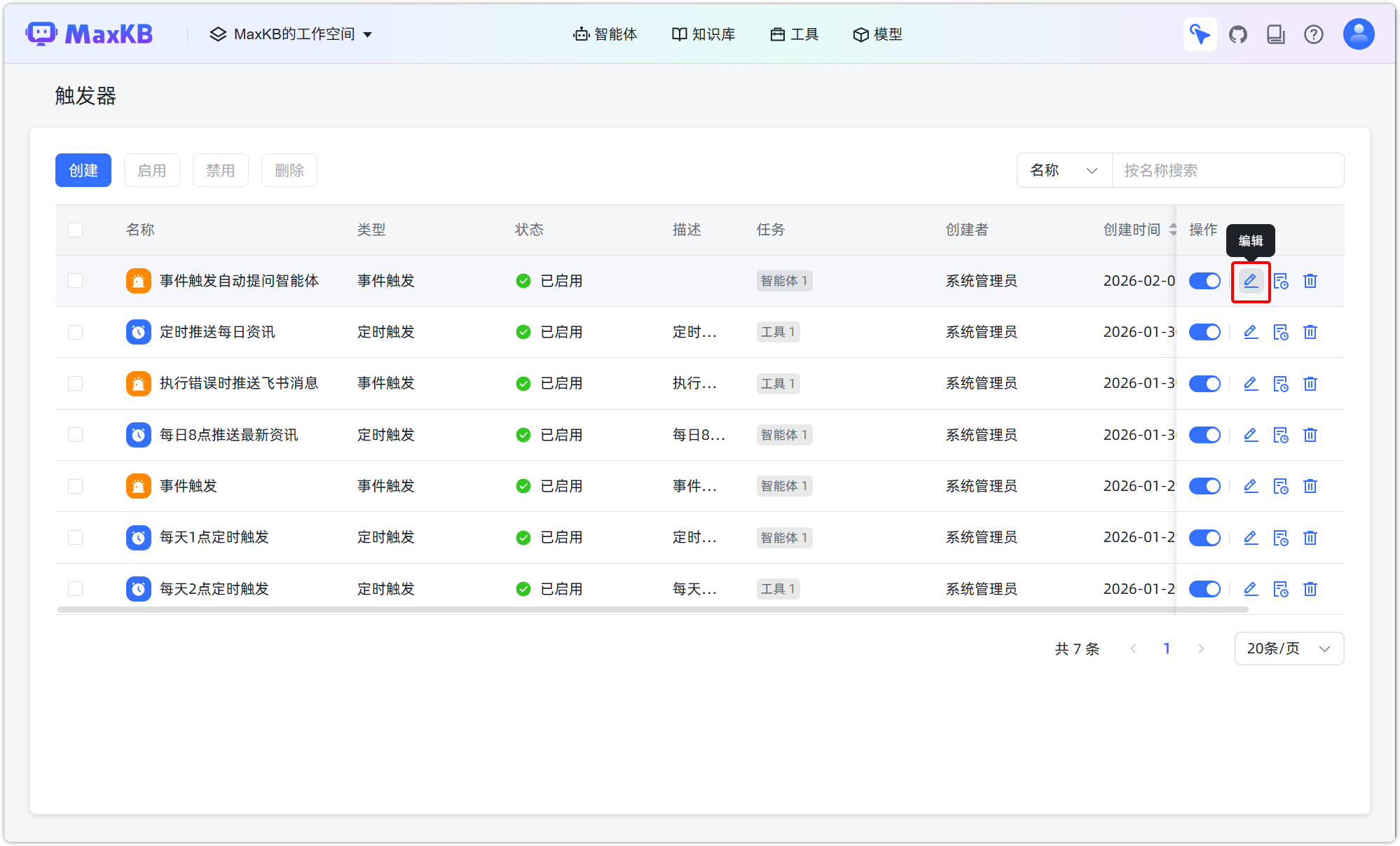Click the help question mark icon
Image resolution: width=1400 pixels, height=846 pixels.
[x=1314, y=34]
